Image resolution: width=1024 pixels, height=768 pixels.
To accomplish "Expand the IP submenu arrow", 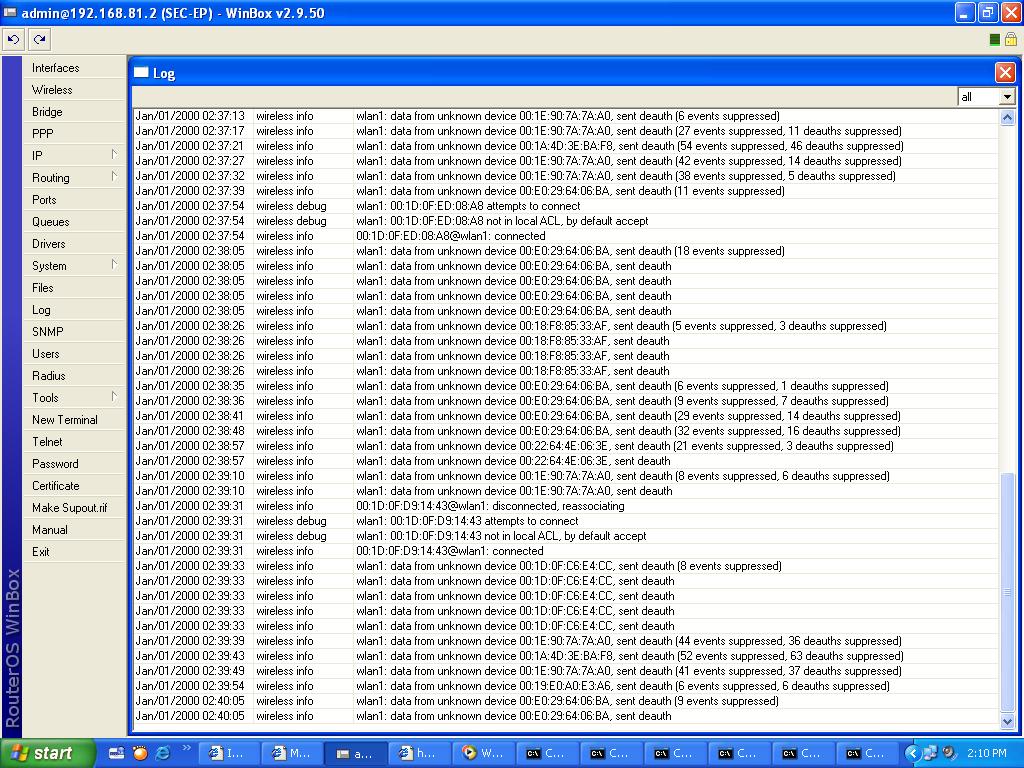I will point(114,154).
